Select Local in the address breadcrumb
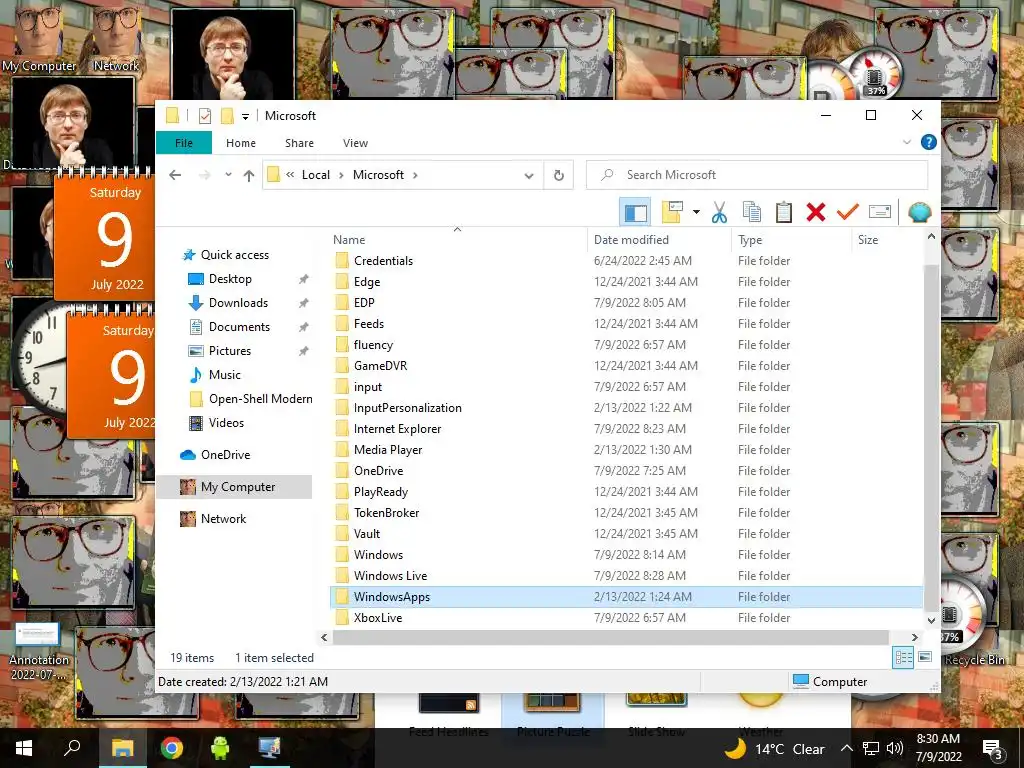 (x=315, y=174)
